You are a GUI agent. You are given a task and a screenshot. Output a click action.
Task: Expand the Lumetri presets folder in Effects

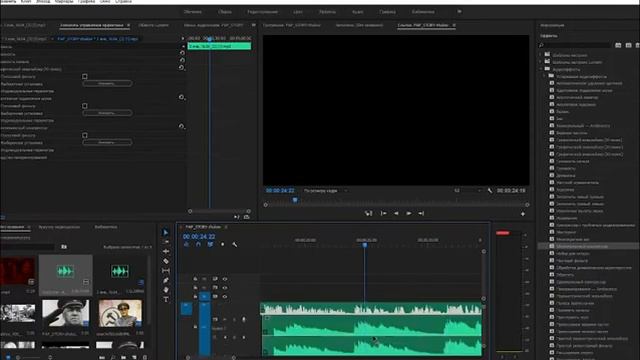[x=541, y=62]
